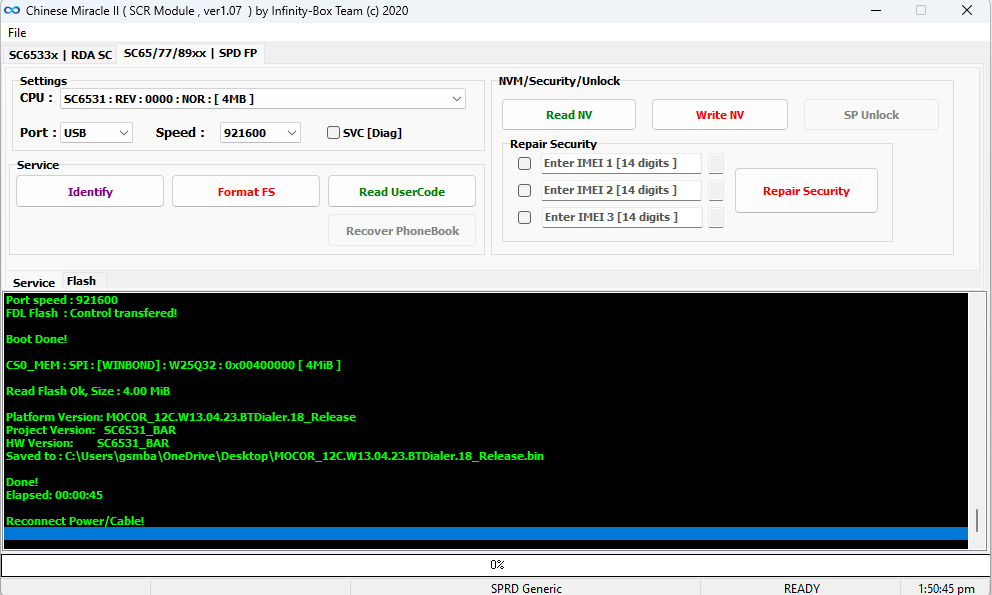Click the 'Project Version: SC6531_BAR' line

click(91, 430)
